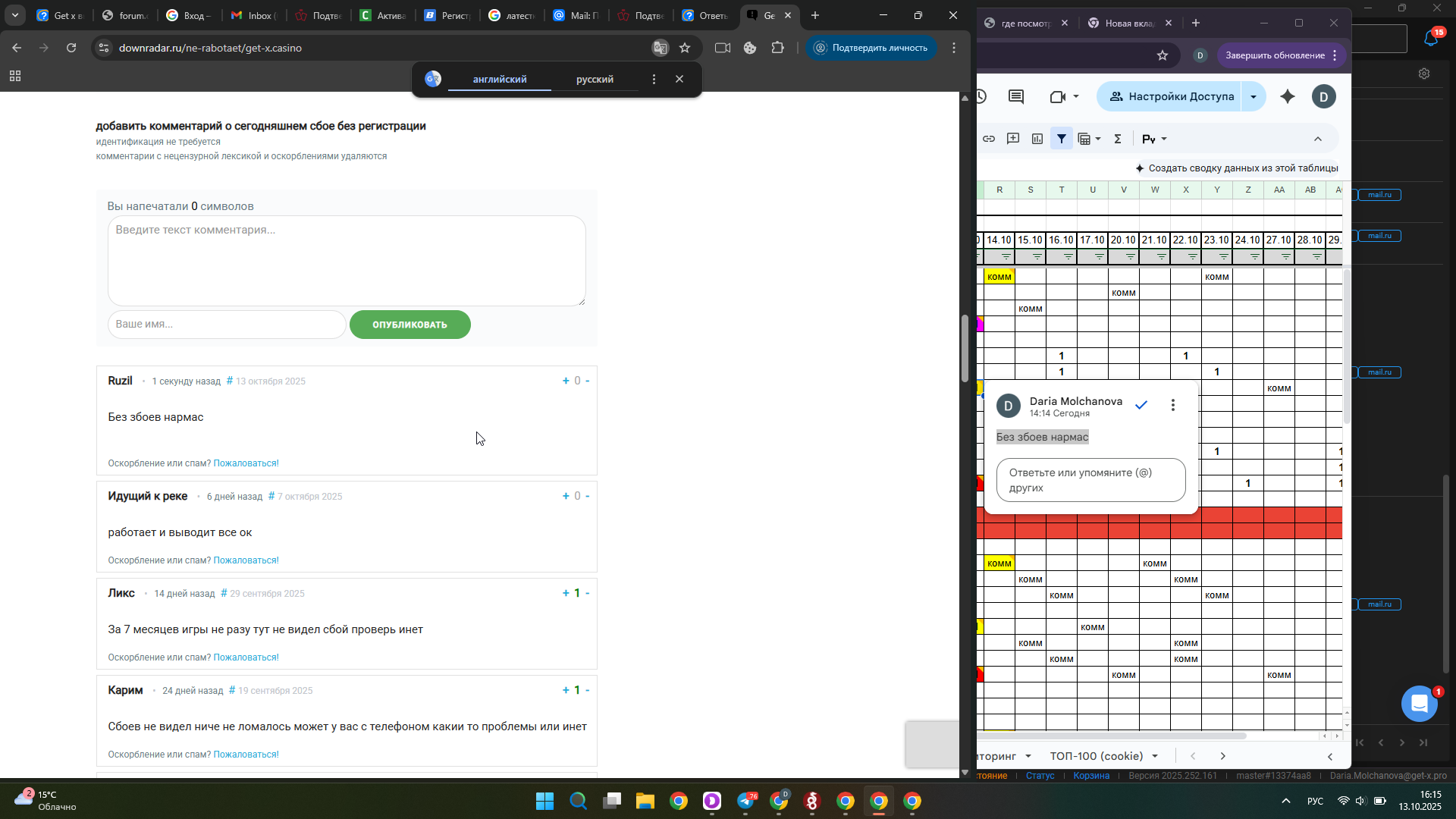This screenshot has height=819, width=1456.
Task: Toggle the filter button in toolbar
Action: tap(1062, 139)
